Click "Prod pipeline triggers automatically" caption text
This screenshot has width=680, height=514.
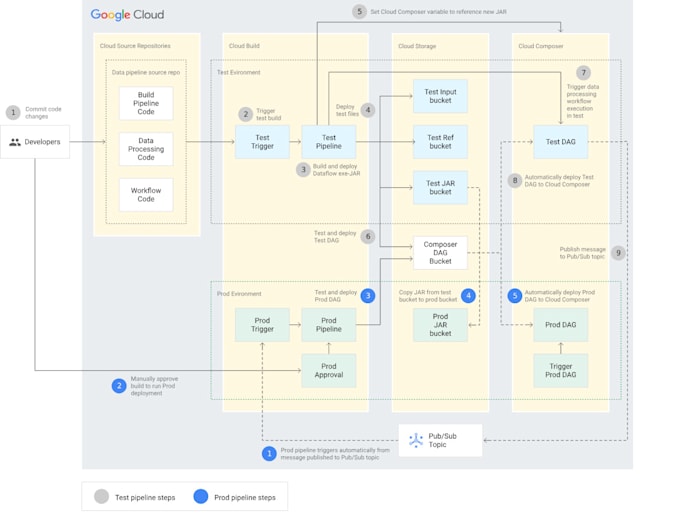pos(335,454)
